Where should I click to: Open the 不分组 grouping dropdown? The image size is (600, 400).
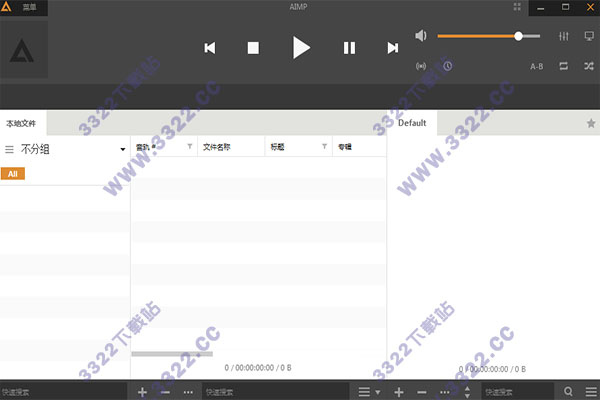point(123,149)
